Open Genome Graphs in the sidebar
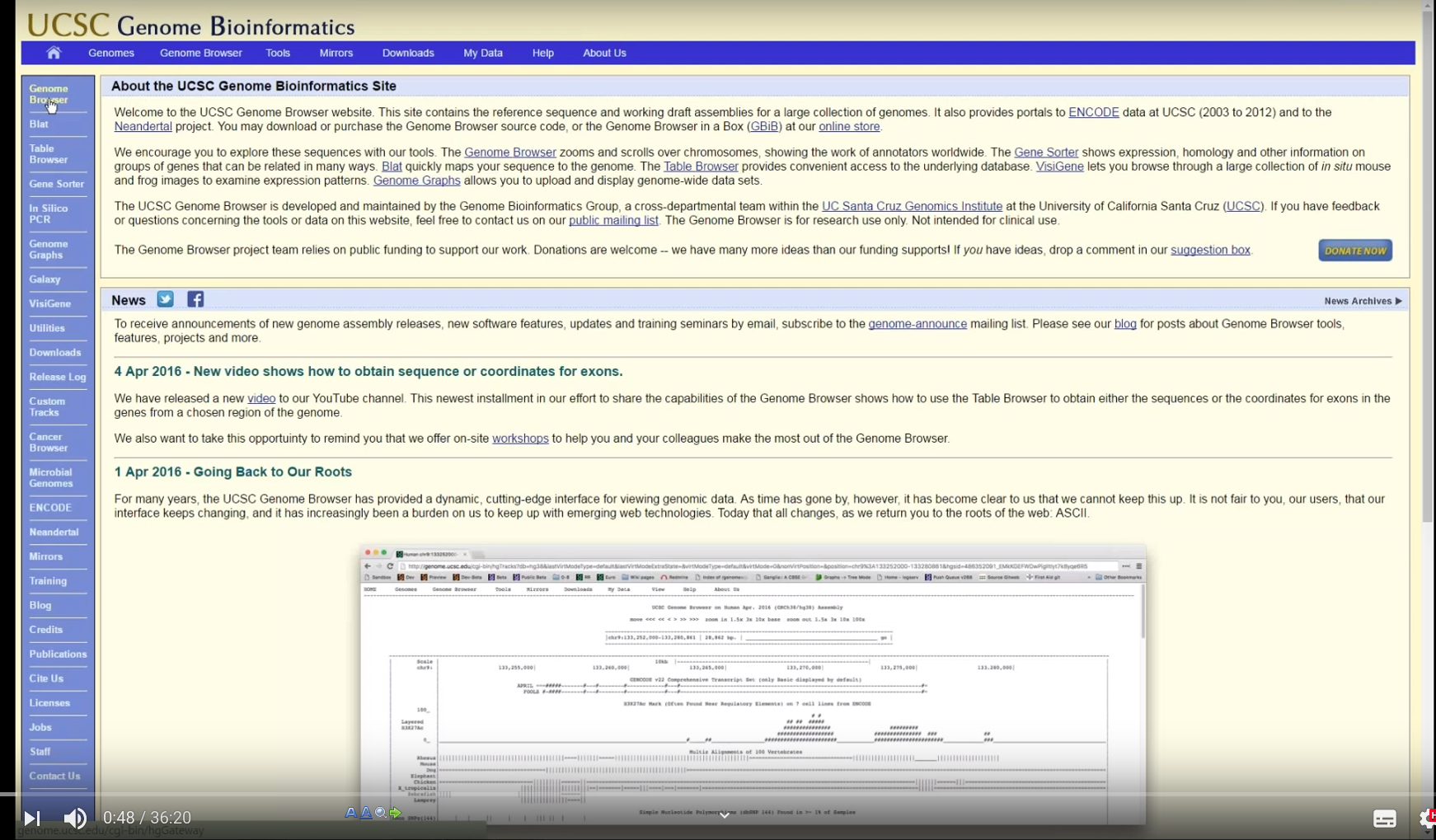 49,250
